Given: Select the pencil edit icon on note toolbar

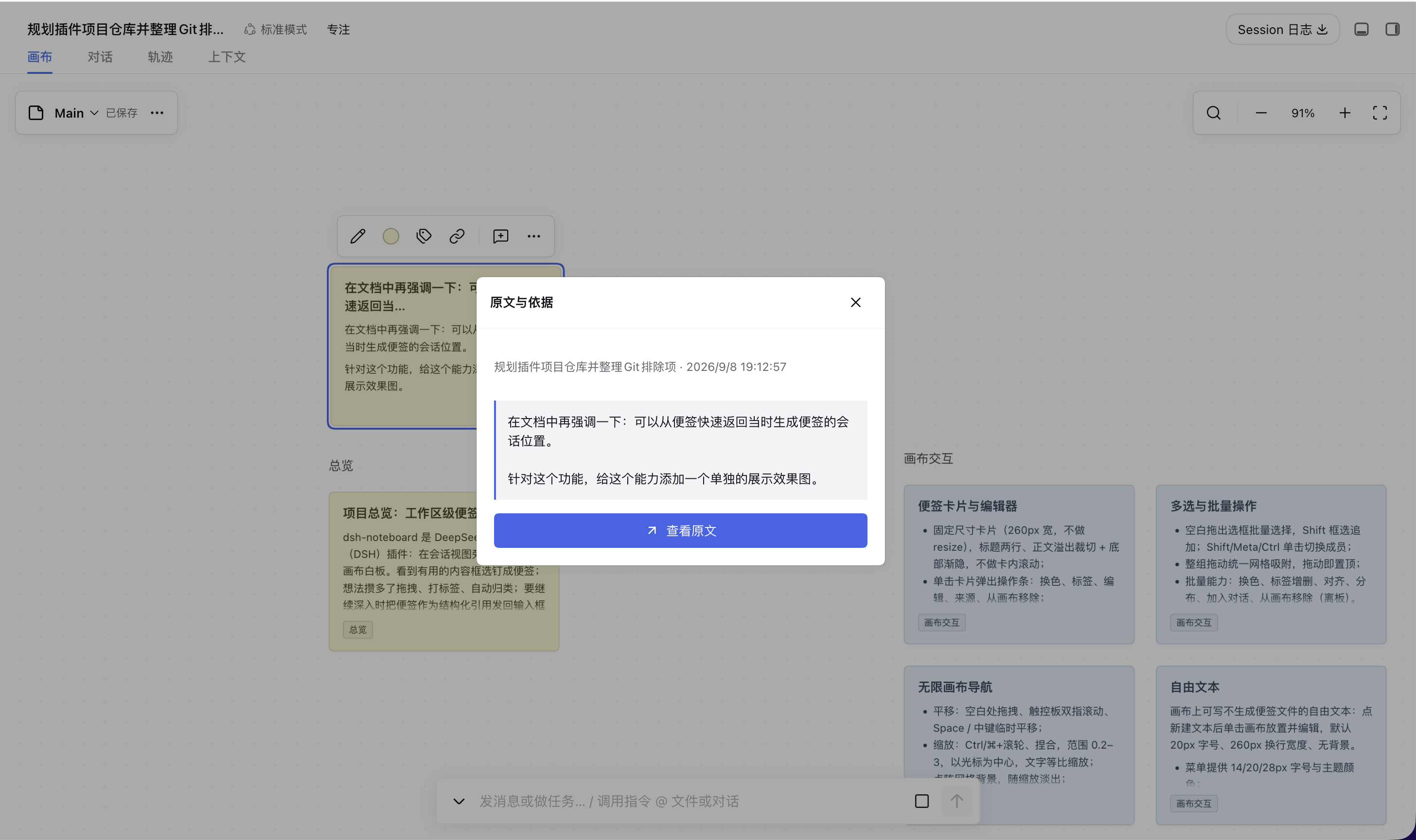Looking at the screenshot, I should pyautogui.click(x=358, y=236).
